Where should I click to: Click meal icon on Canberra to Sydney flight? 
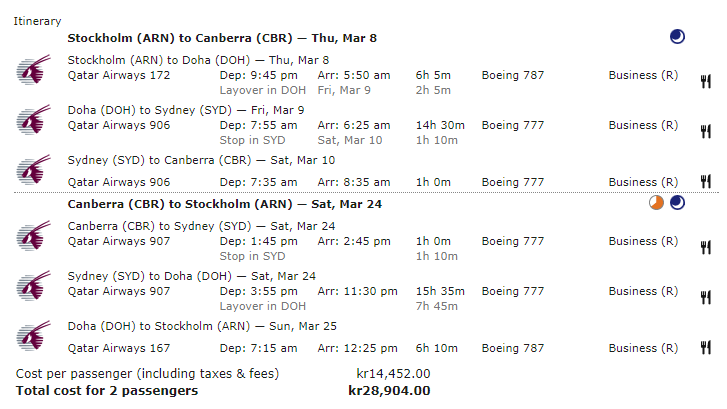(706, 247)
